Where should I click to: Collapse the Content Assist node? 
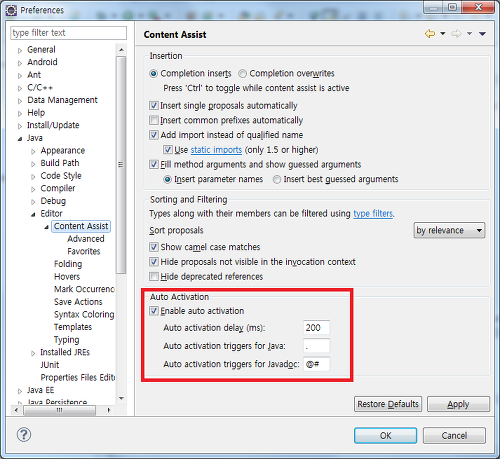47,227
